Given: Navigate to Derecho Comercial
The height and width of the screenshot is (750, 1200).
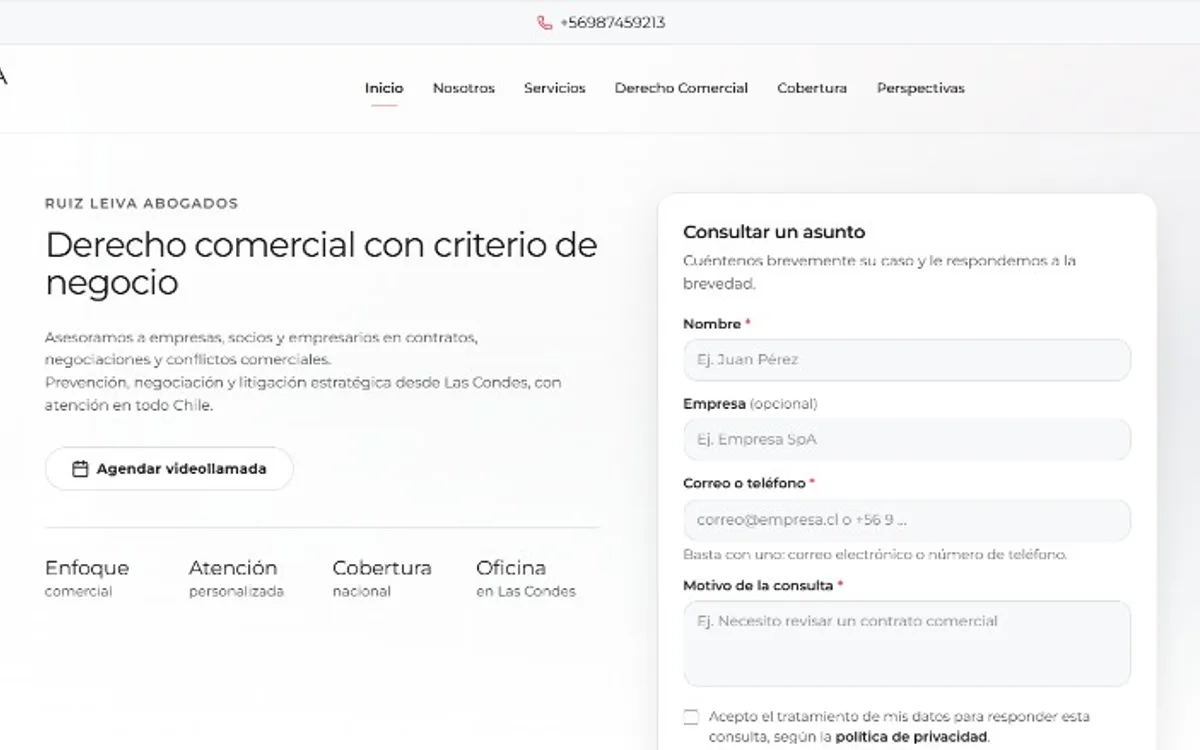Looking at the screenshot, I should pos(681,88).
